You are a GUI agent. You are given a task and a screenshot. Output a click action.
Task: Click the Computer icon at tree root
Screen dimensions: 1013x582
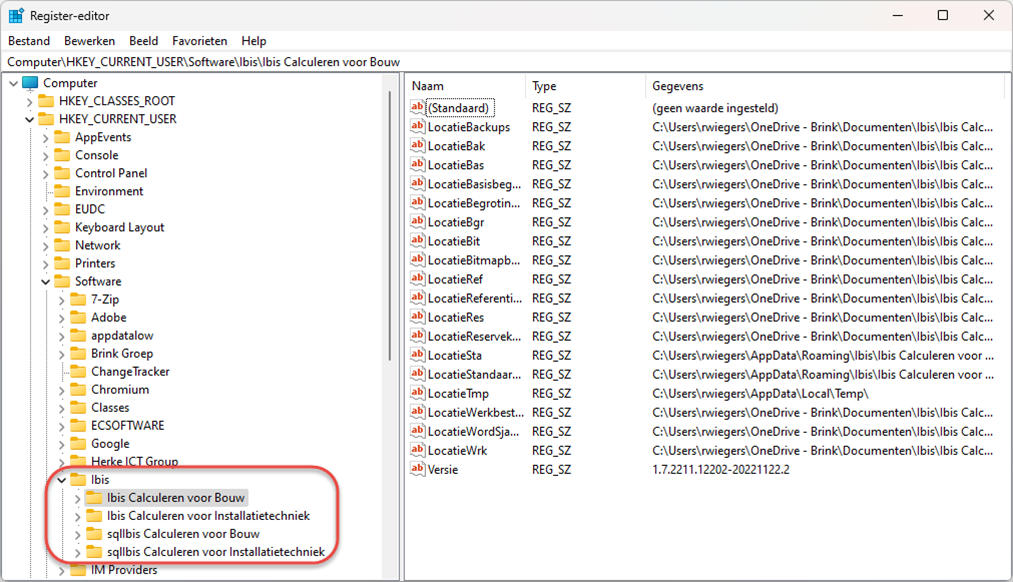[30, 83]
